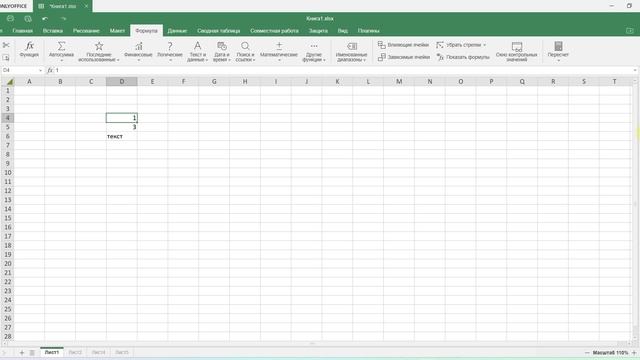
Task: Open Recently used functions star icon
Action: [99, 46]
